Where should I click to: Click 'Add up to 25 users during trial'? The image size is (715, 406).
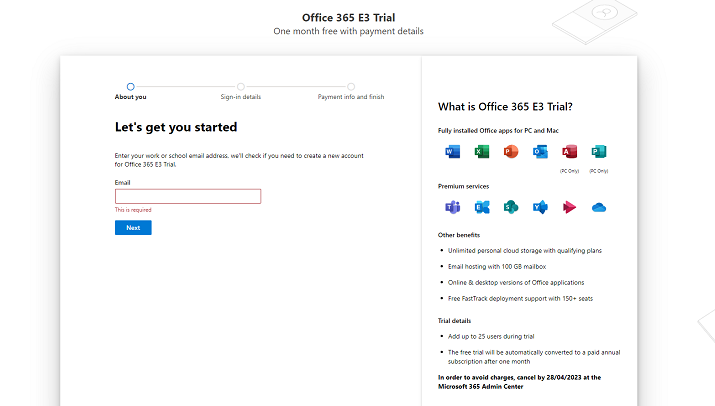pos(491,336)
